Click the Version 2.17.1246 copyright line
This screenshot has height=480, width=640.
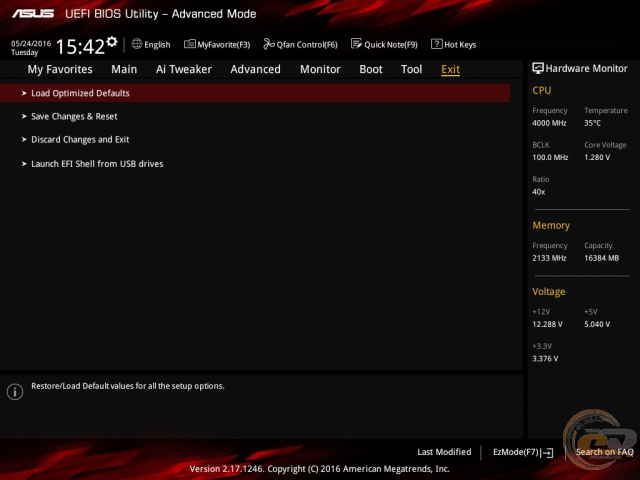(x=320, y=469)
